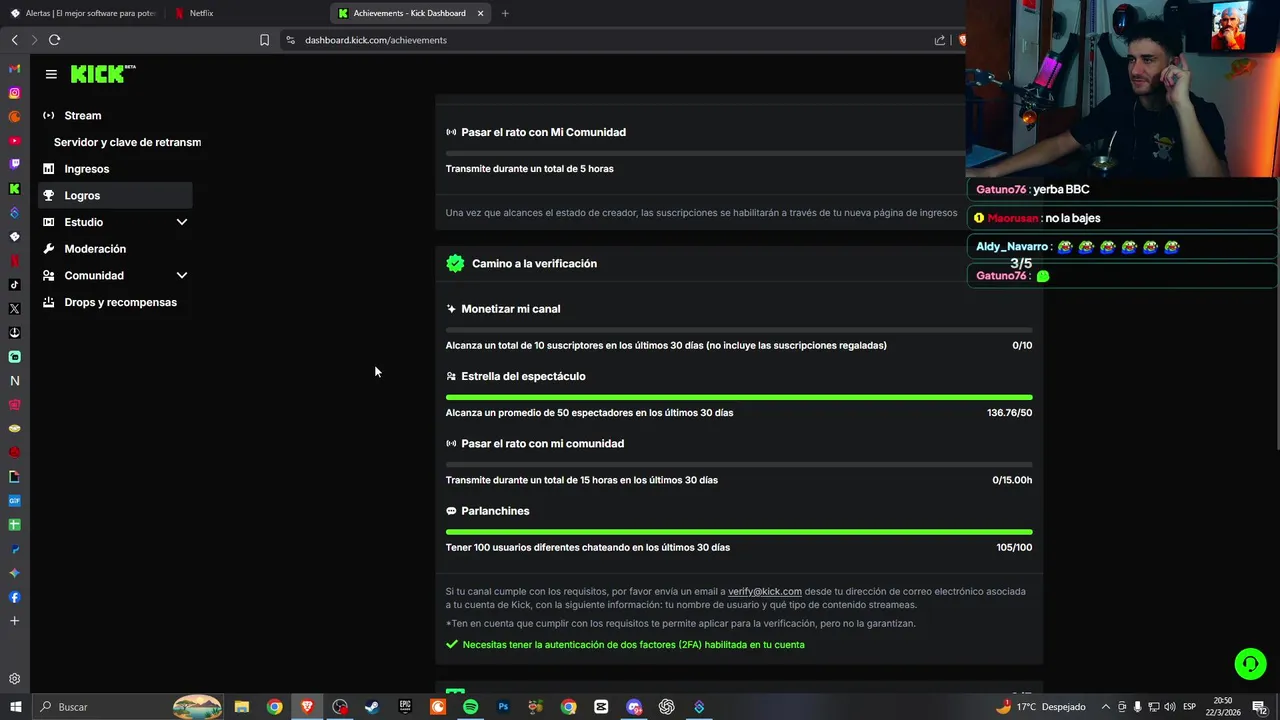This screenshot has width=1280, height=720.
Task: Open the Windows Start menu
Action: (x=15, y=707)
